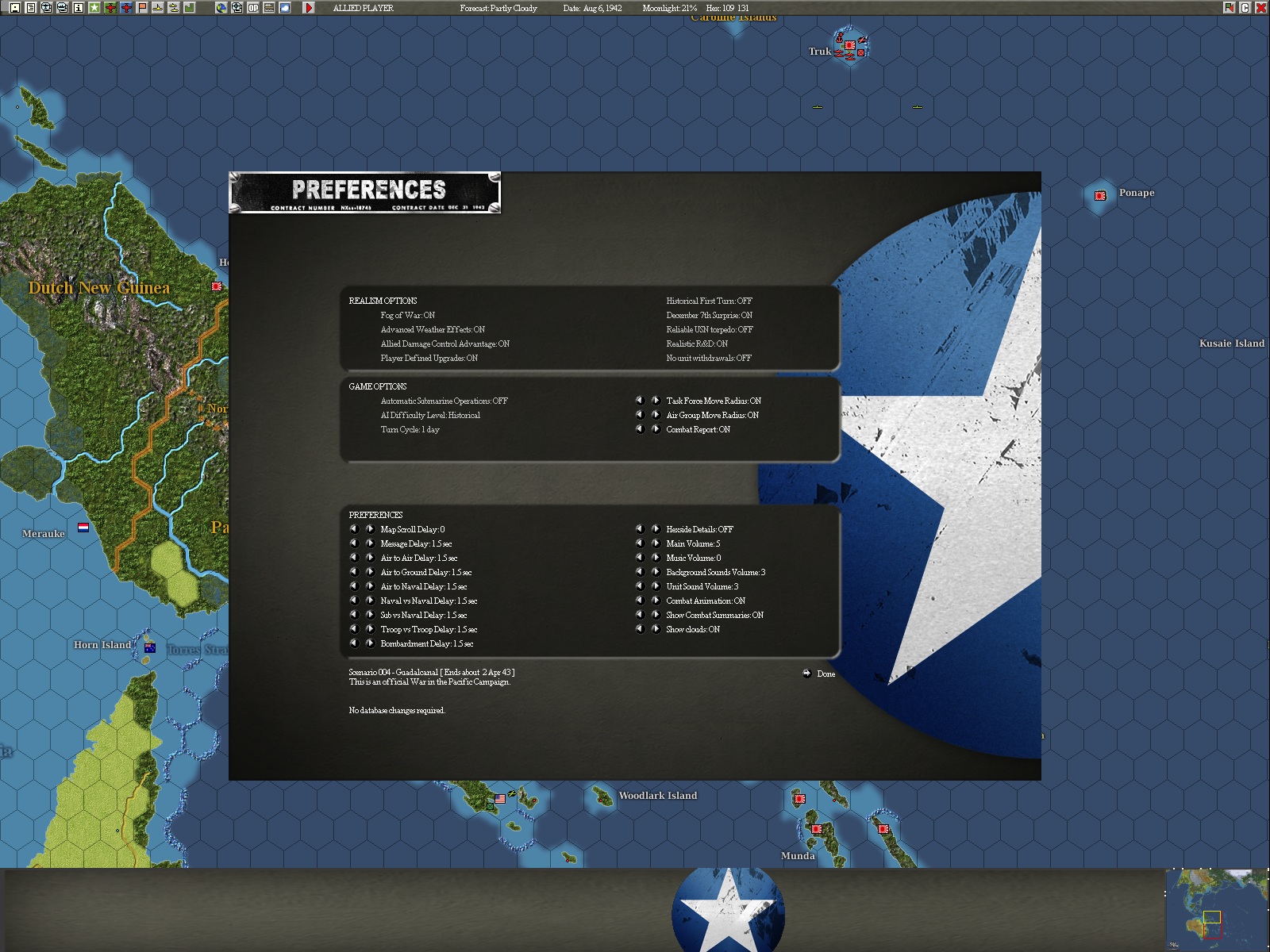Increase Air to Air Delay

[x=370, y=558]
